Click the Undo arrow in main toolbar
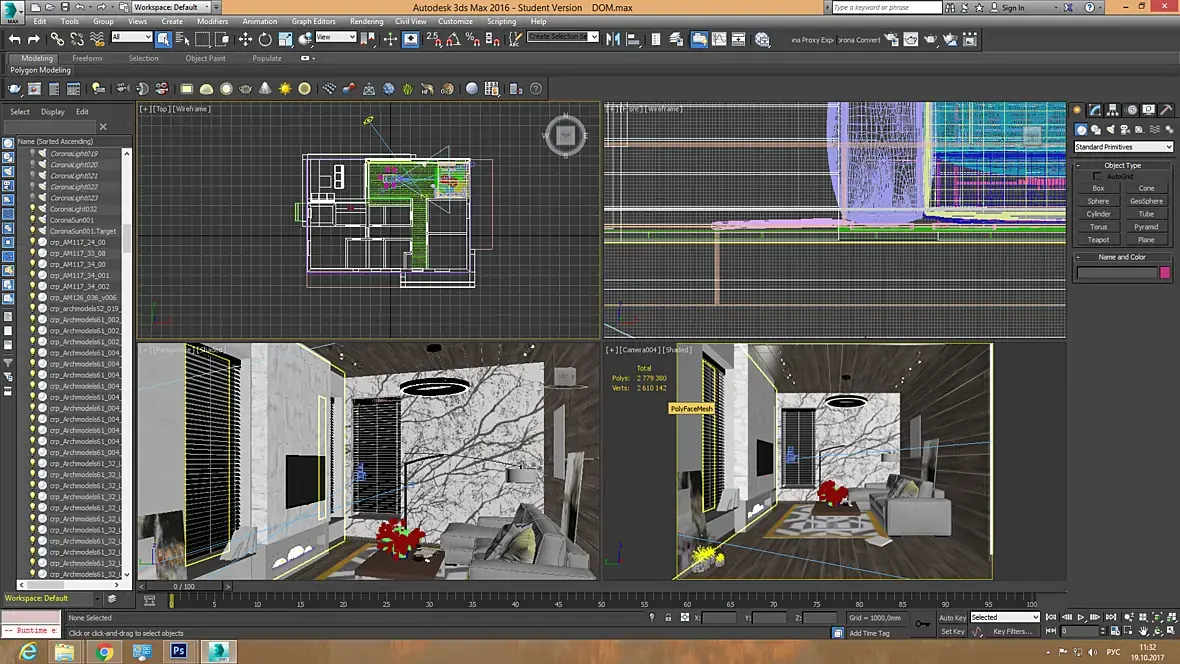 click(14, 39)
